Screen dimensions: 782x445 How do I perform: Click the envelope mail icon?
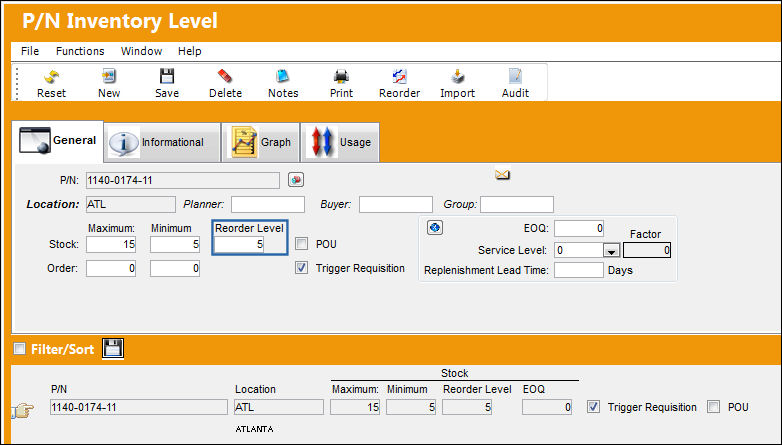point(502,175)
